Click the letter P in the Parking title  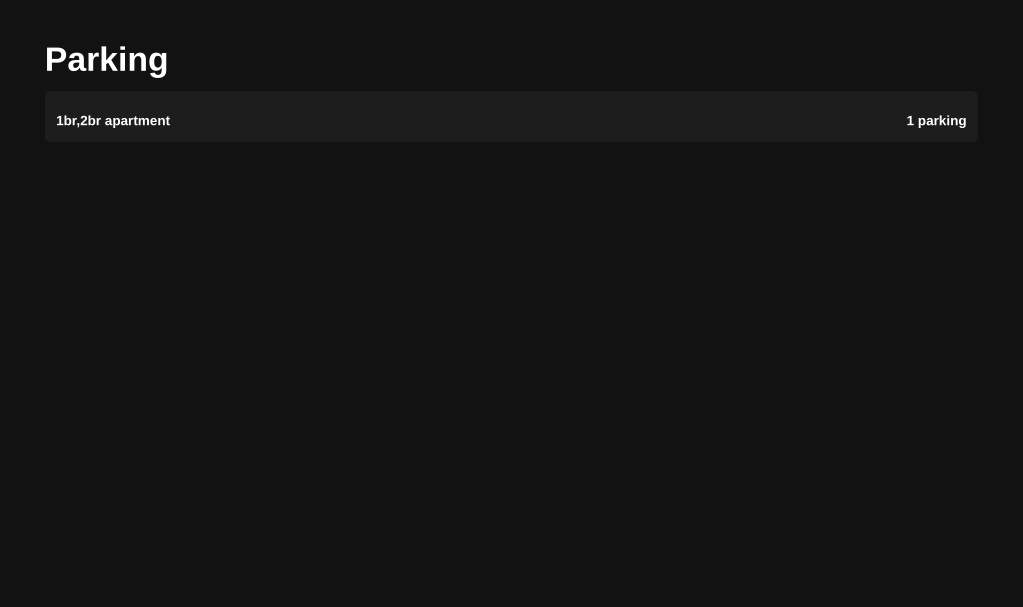coord(56,59)
